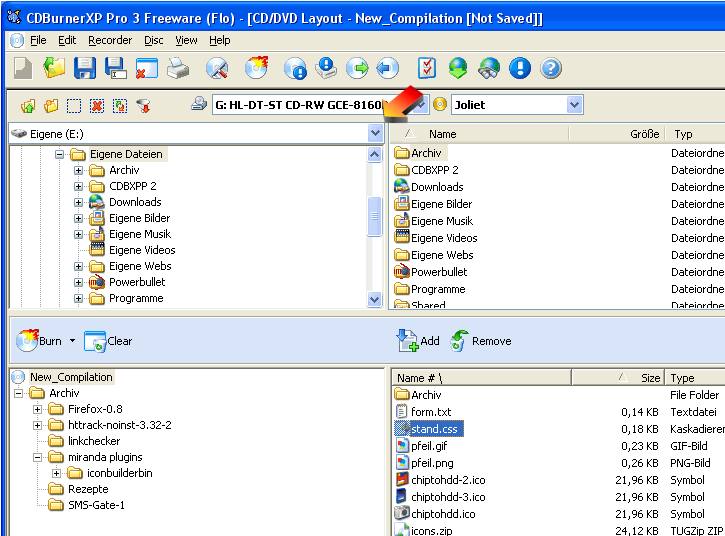Click the Add button
This screenshot has width=725, height=536.
coord(418,341)
